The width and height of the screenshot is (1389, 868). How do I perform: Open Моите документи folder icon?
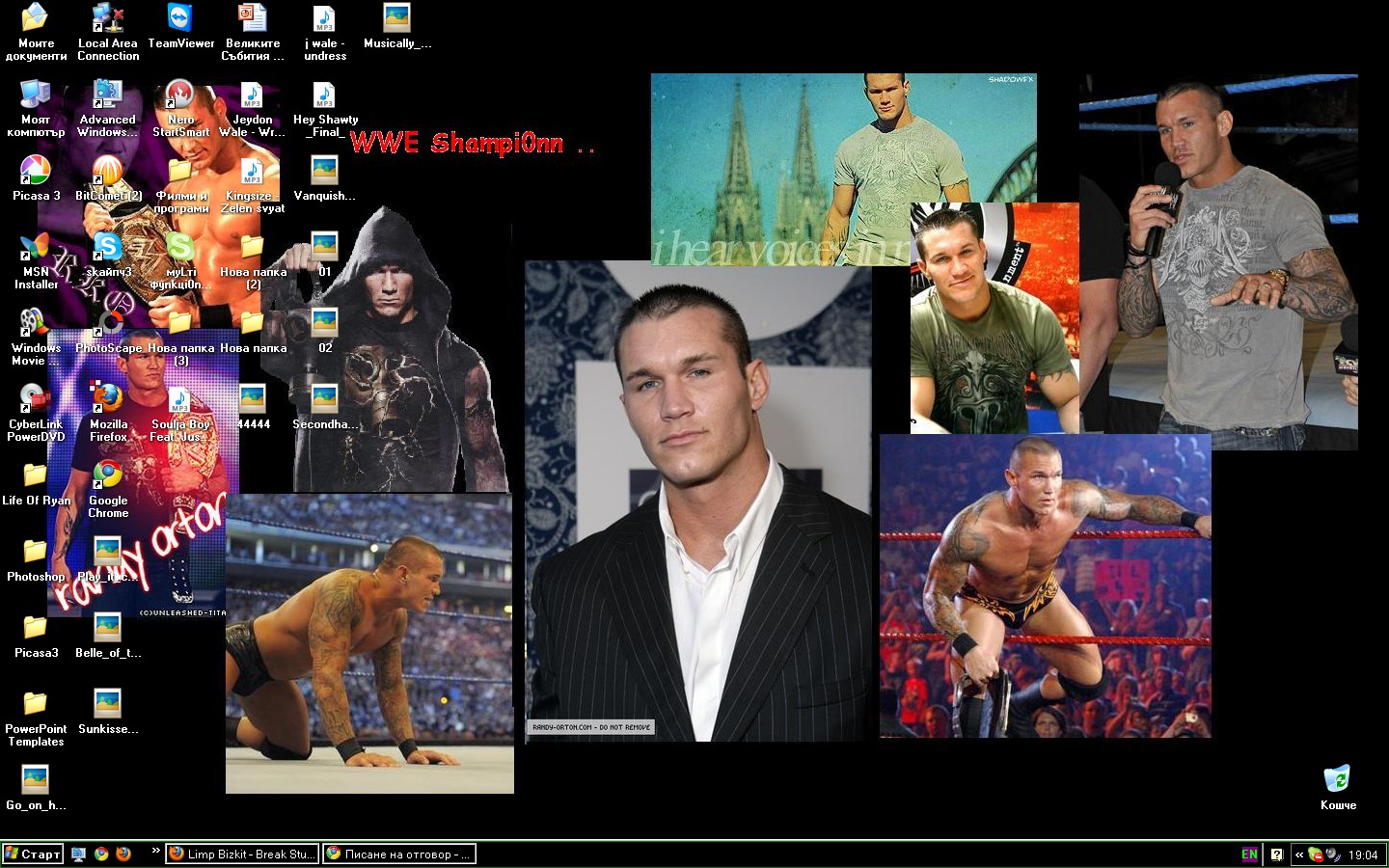click(x=36, y=32)
